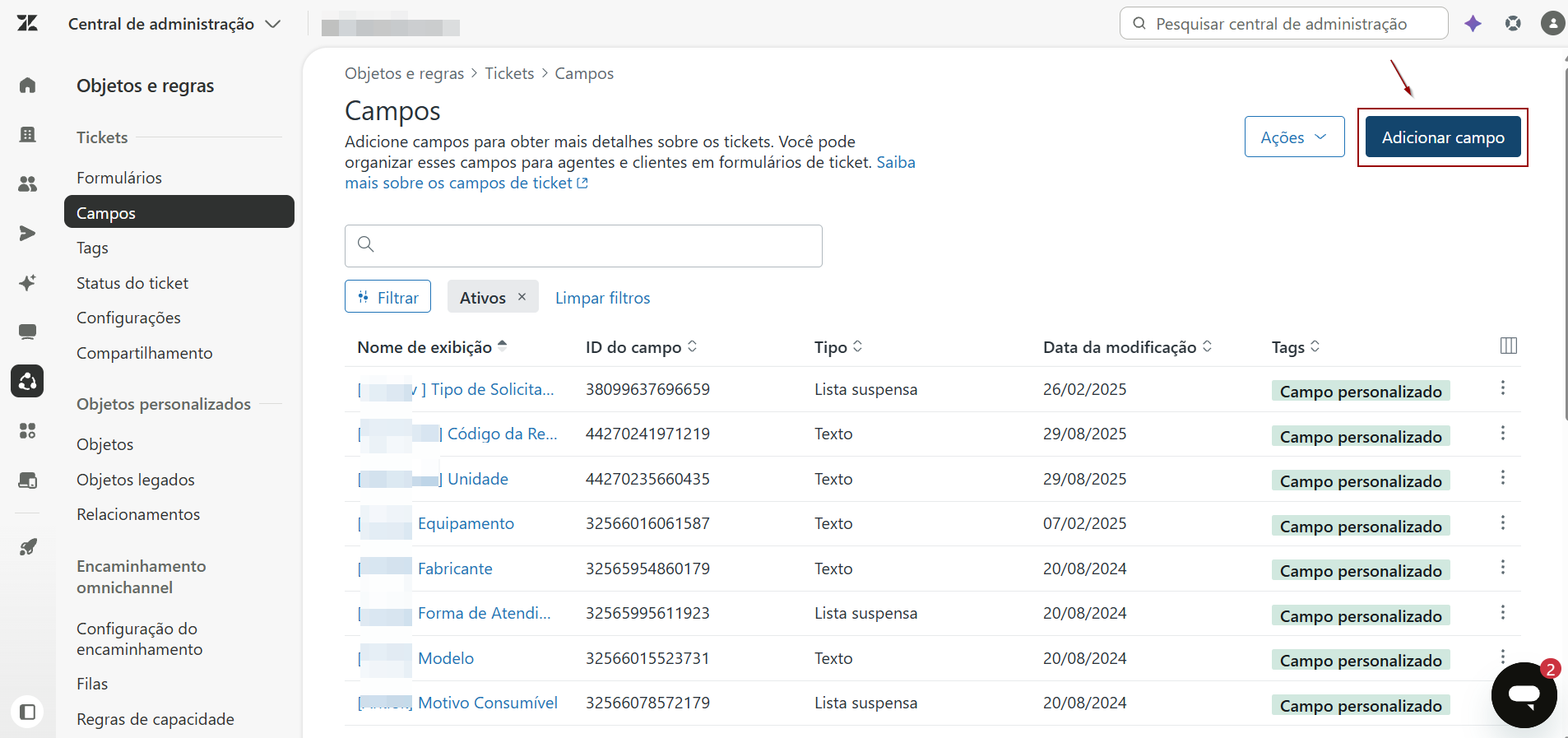Screen dimensions: 1568x738
Task: Open Formulários in the sidebar
Action: click(x=119, y=178)
